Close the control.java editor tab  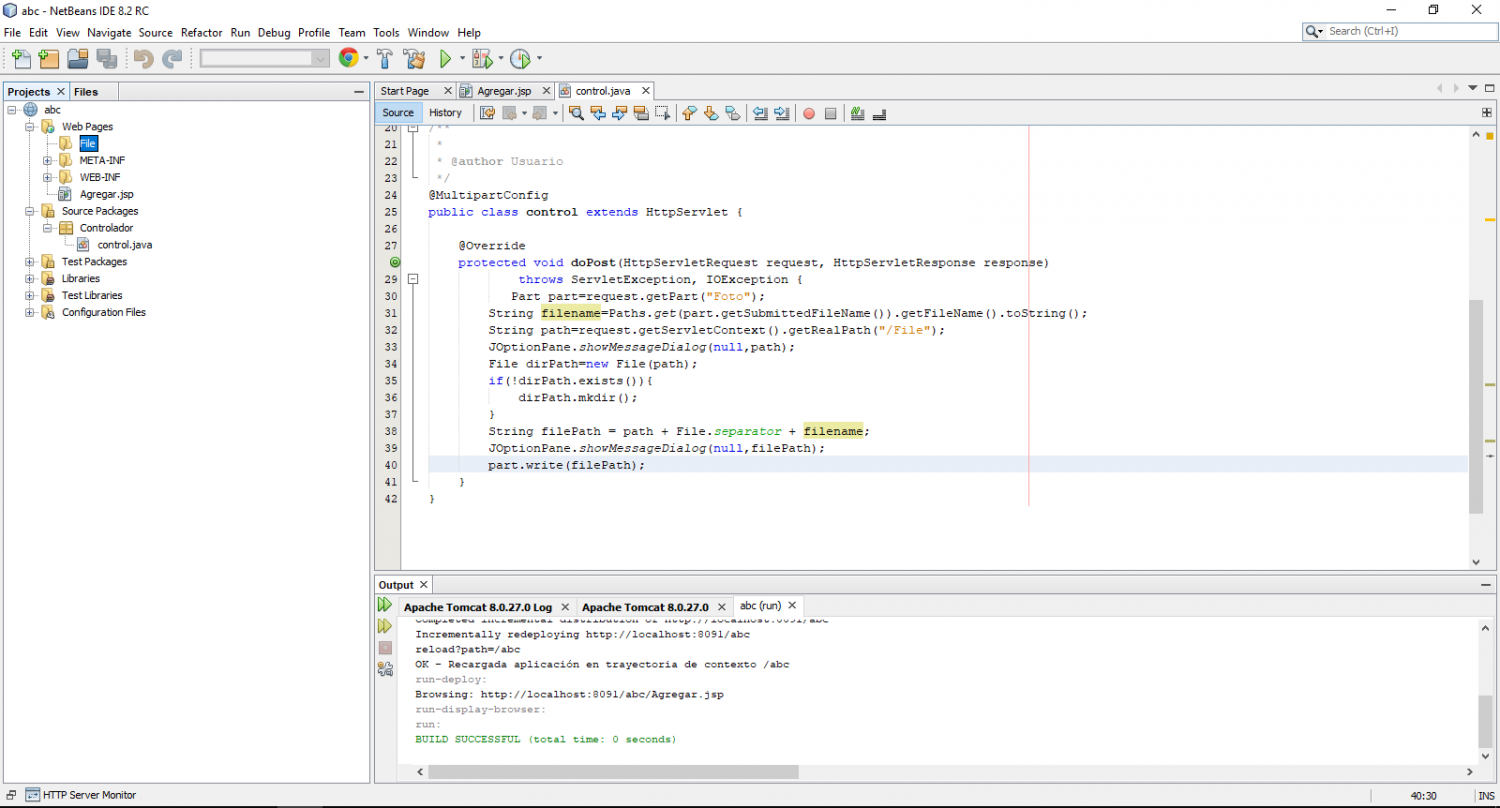(645, 91)
